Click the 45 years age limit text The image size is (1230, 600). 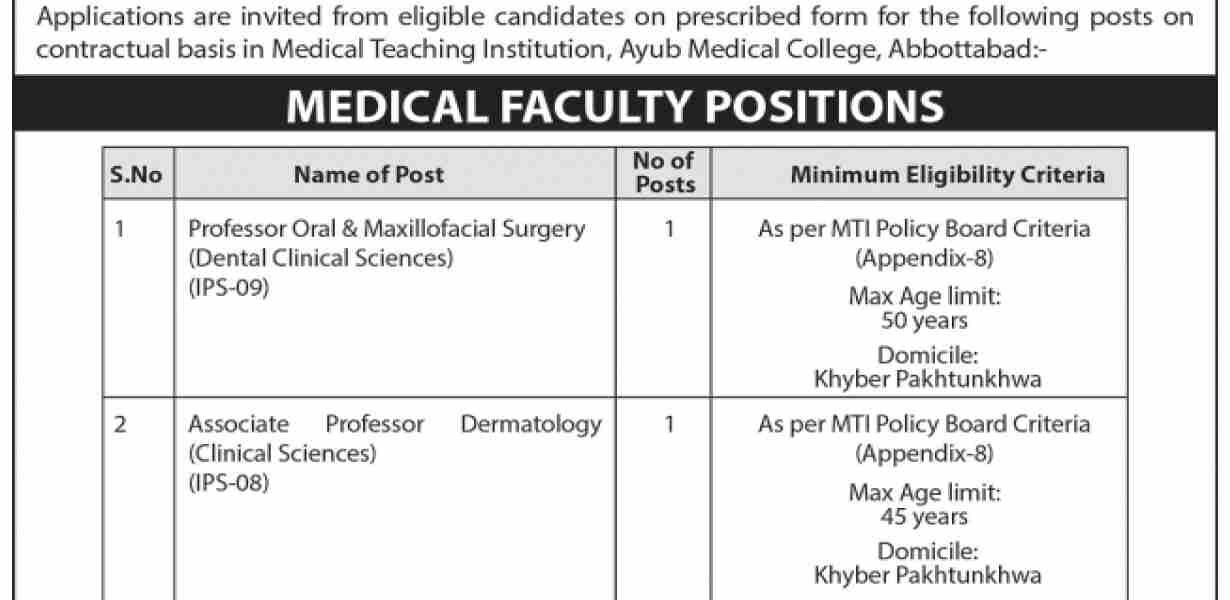[924, 517]
